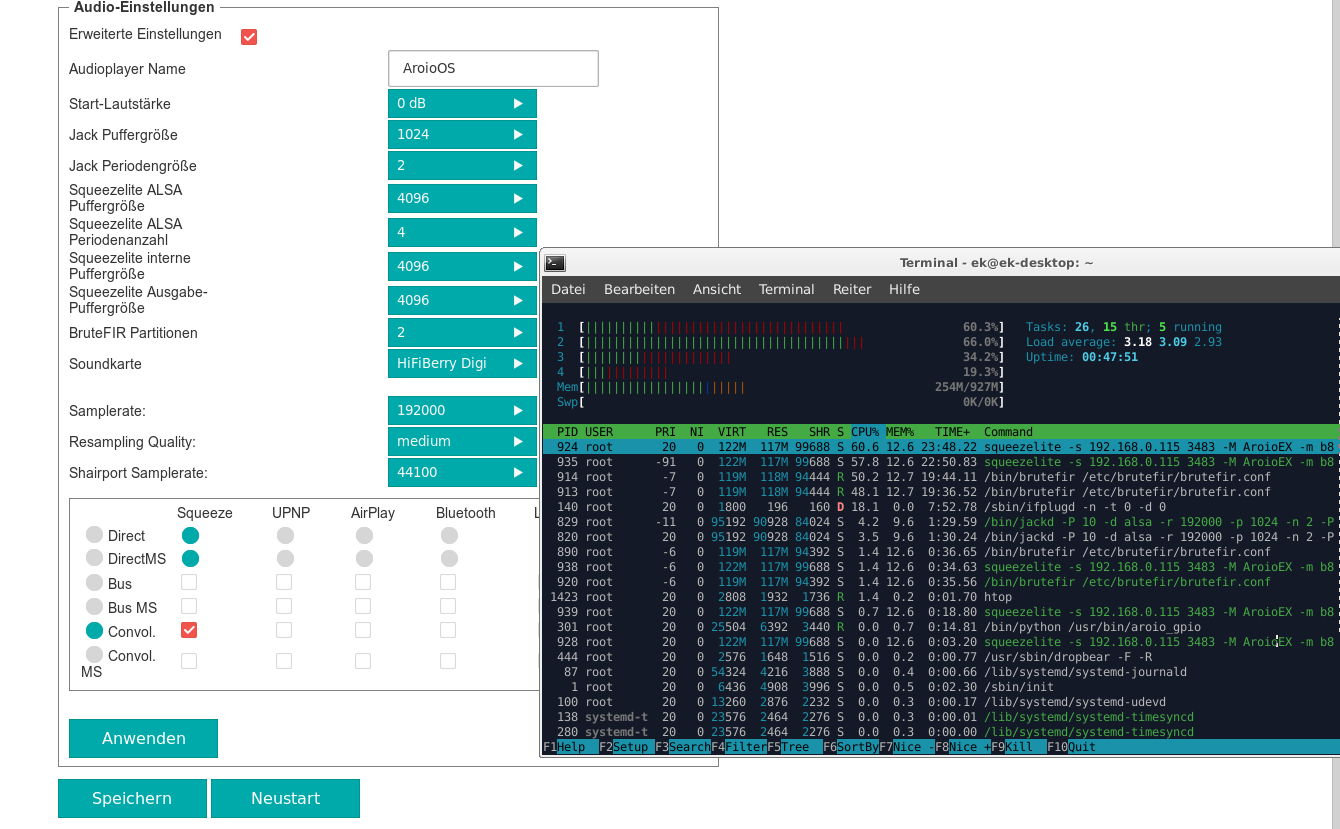Open the Soundkarte HiFiBerry Digi dropdown
The height and width of the screenshot is (829, 1340).
click(462, 363)
